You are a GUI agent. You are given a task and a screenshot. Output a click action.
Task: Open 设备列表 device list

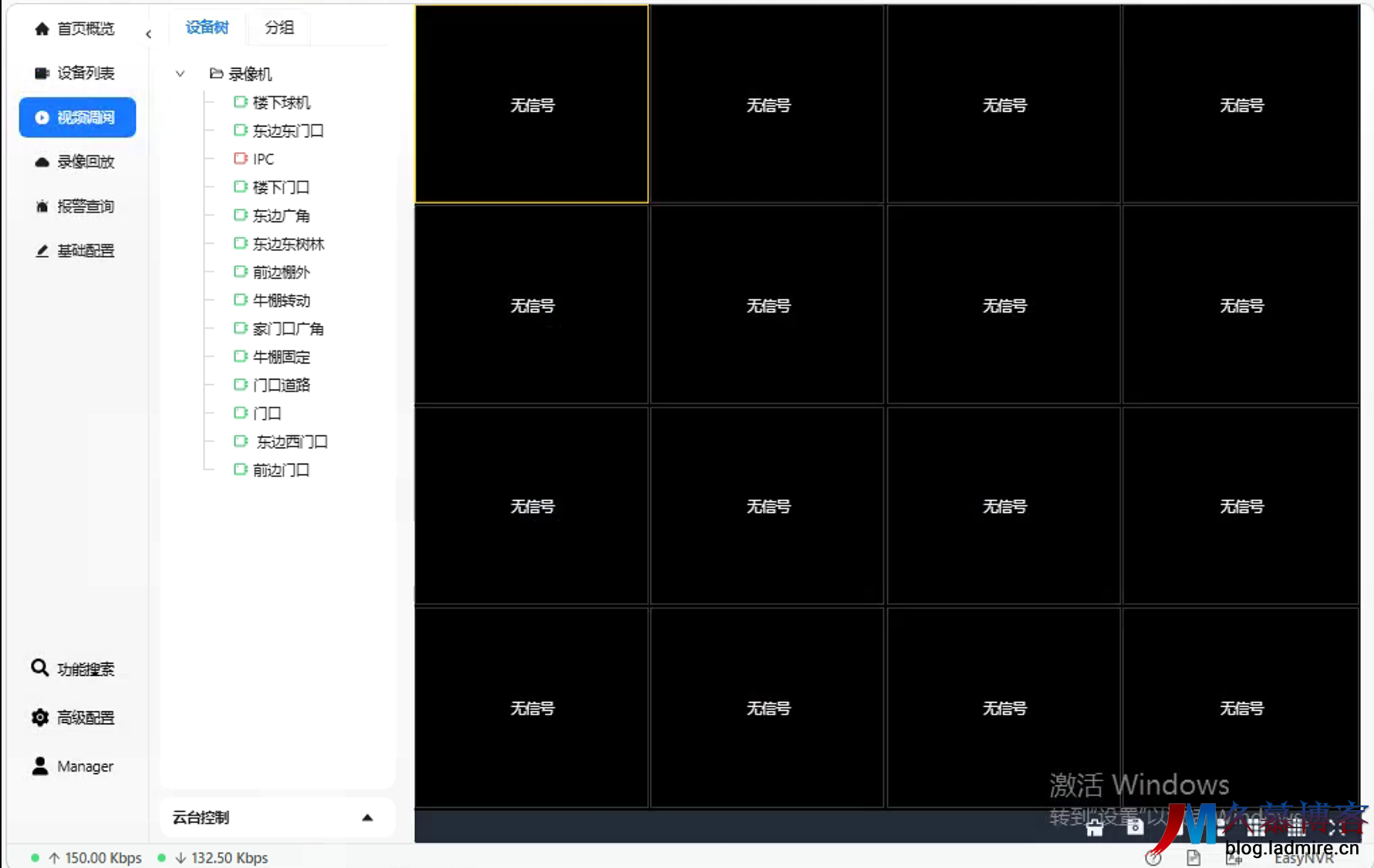click(x=75, y=73)
